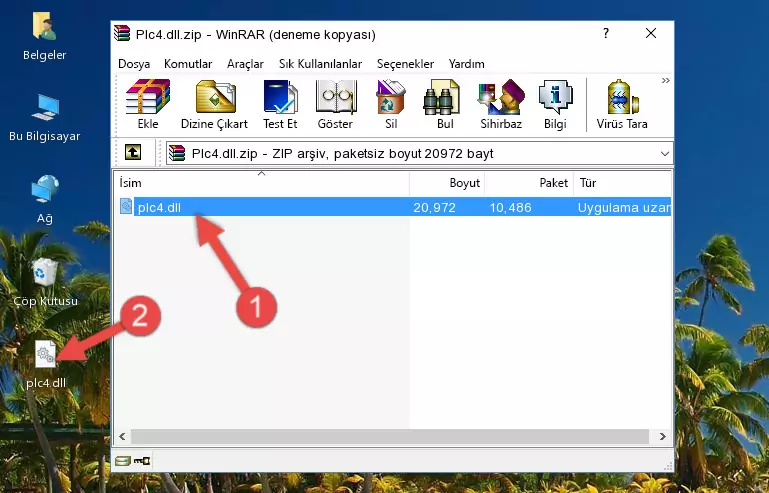Click the horizontal scrollbar track

[x=390, y=437]
